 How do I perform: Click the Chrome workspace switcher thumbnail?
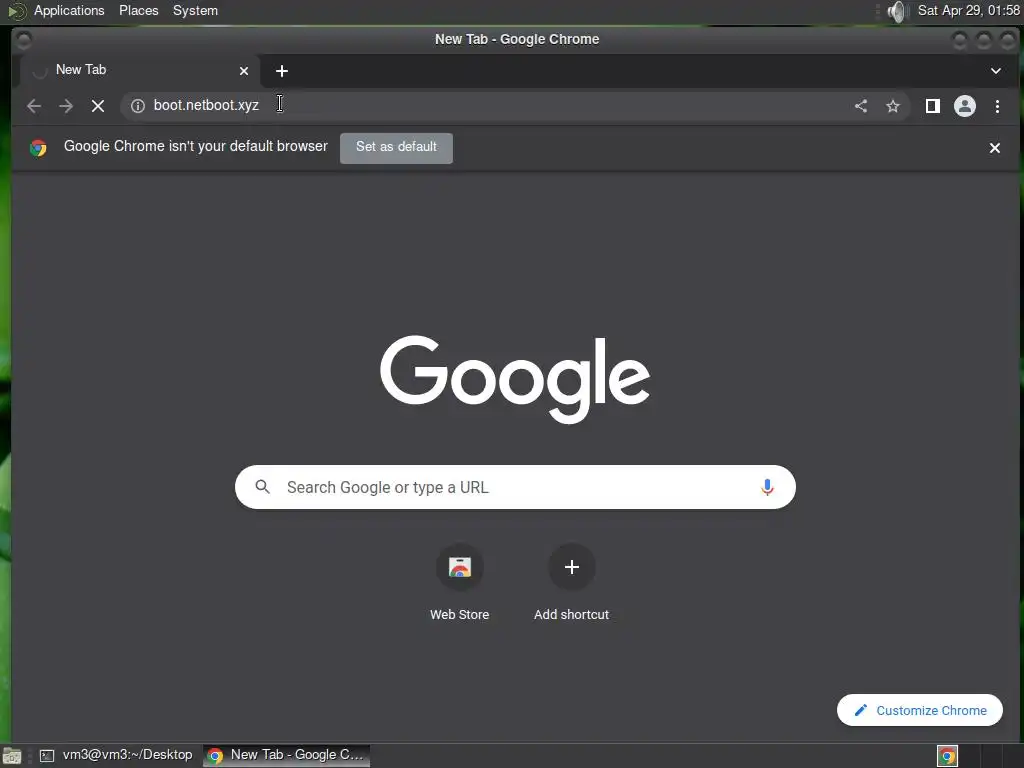tap(947, 756)
